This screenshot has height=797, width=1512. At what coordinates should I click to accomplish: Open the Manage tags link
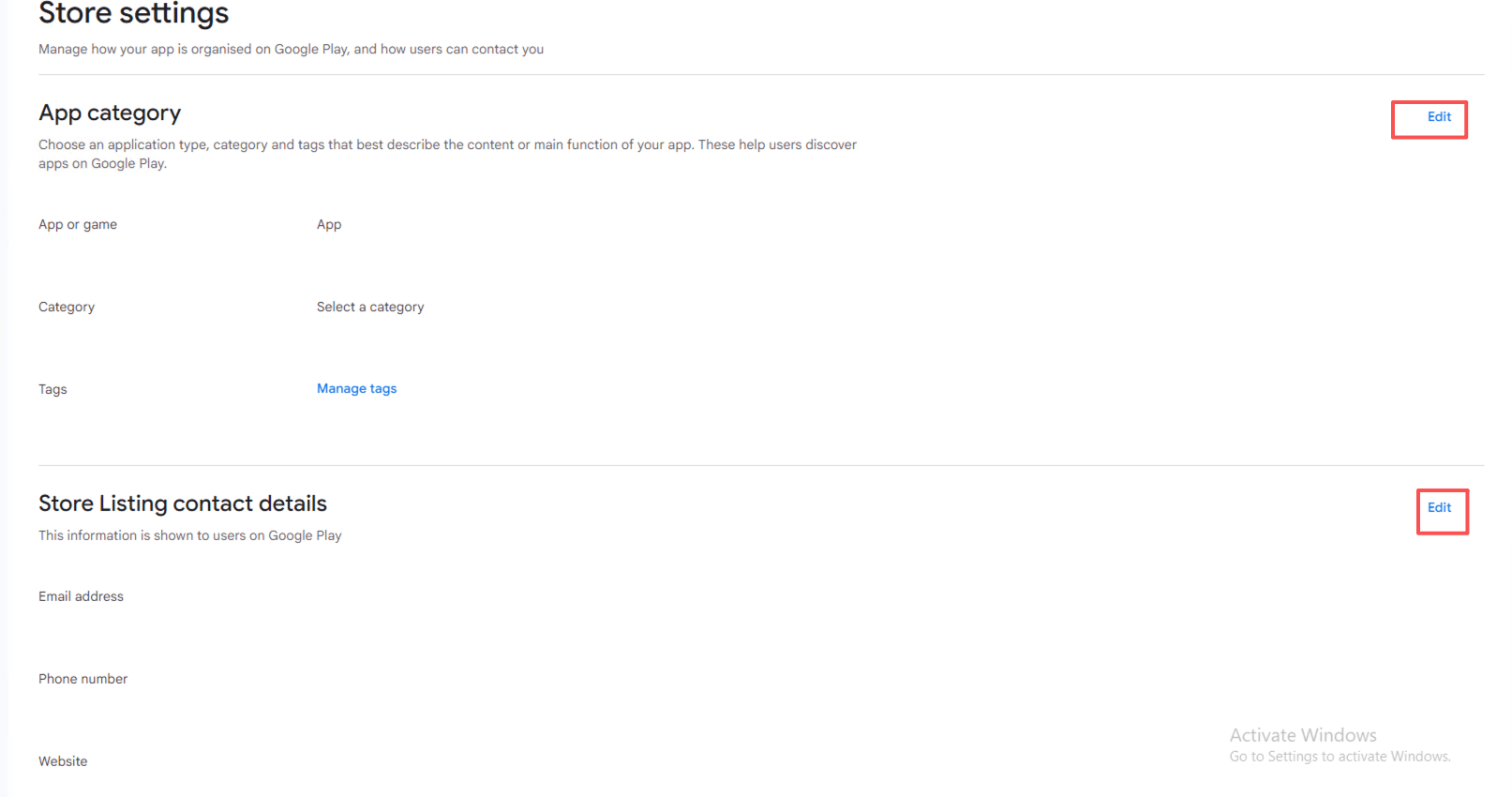(356, 388)
